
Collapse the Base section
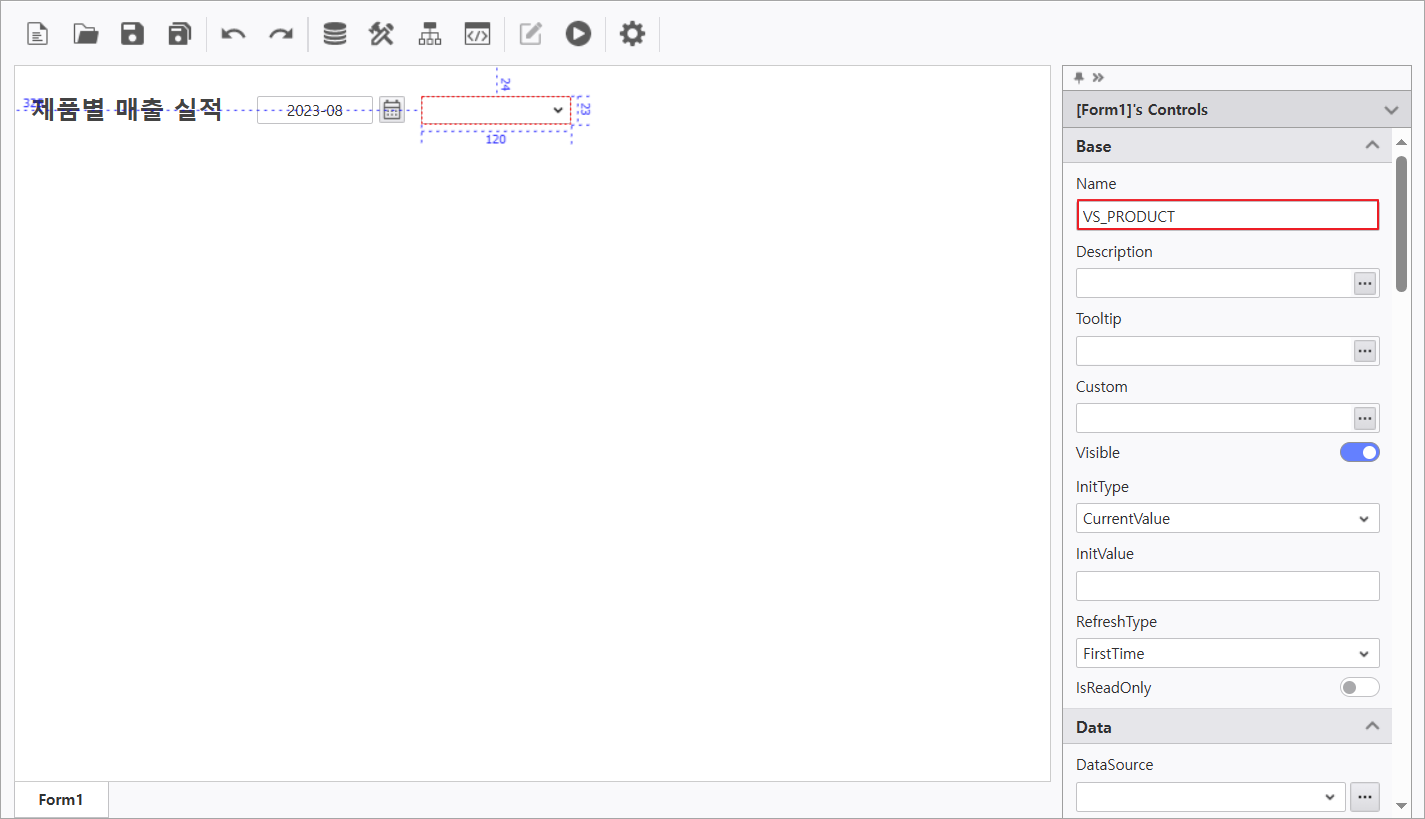click(x=1373, y=146)
